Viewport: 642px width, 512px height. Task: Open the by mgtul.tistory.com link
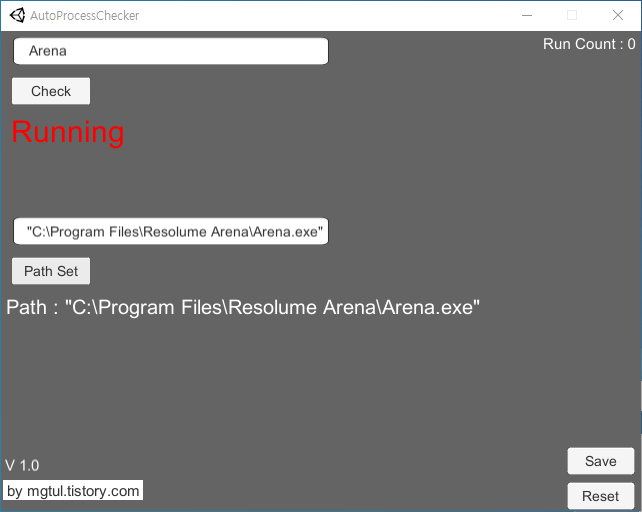click(x=73, y=490)
